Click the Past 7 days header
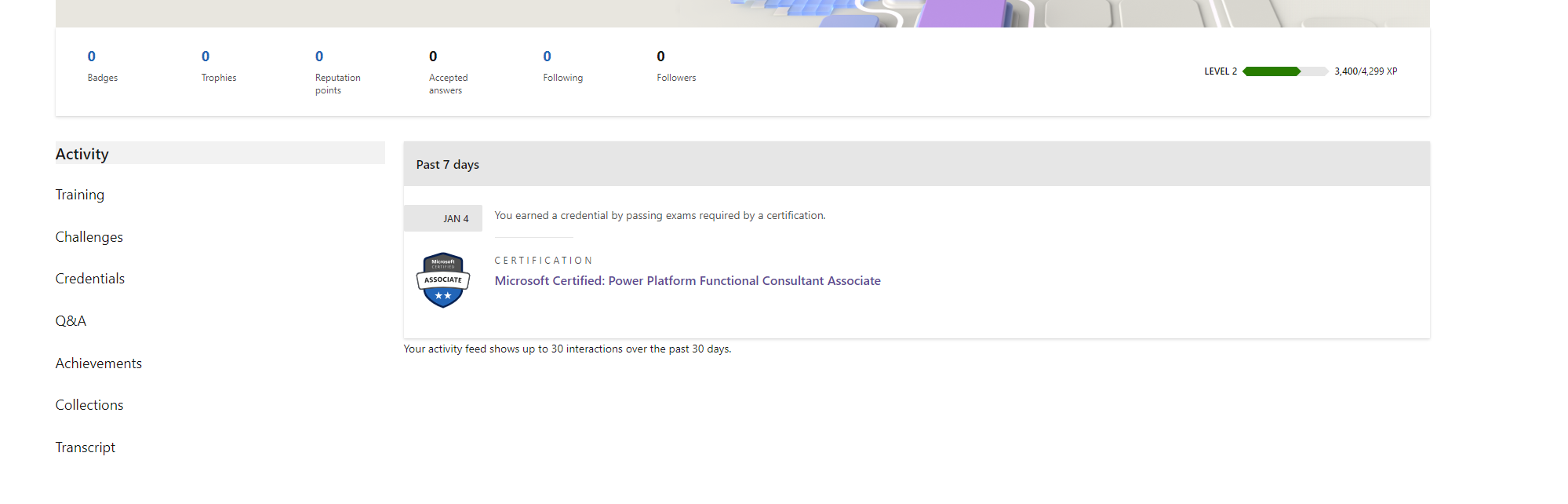Screen dimensions: 1568x504 (916, 164)
